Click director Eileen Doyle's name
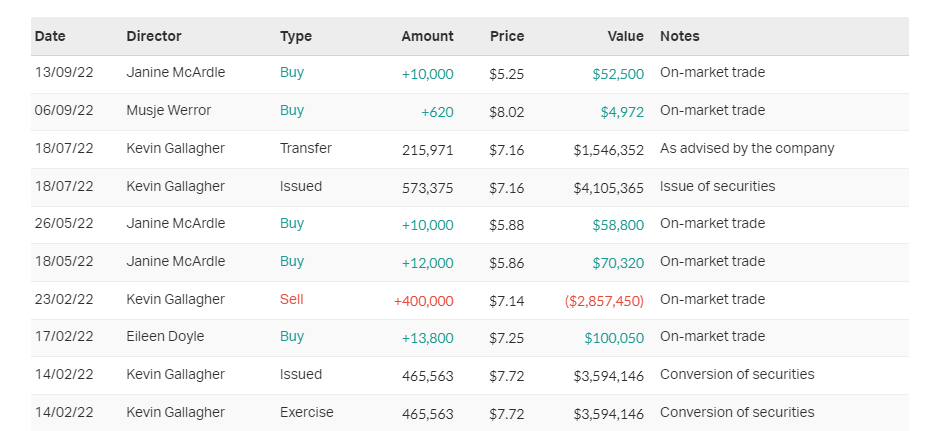 pos(165,337)
